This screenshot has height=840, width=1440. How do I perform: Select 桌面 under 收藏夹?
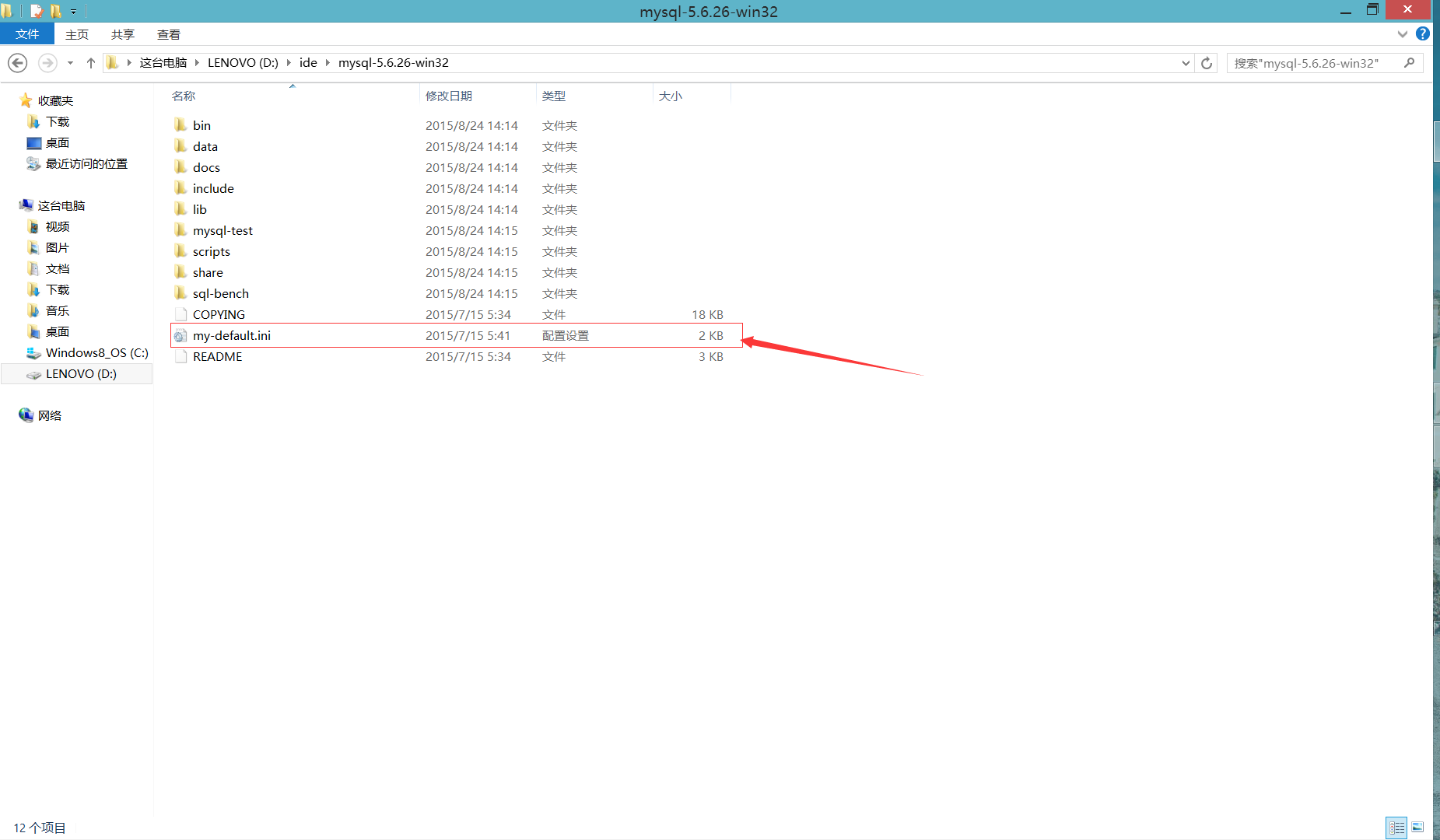[x=58, y=142]
